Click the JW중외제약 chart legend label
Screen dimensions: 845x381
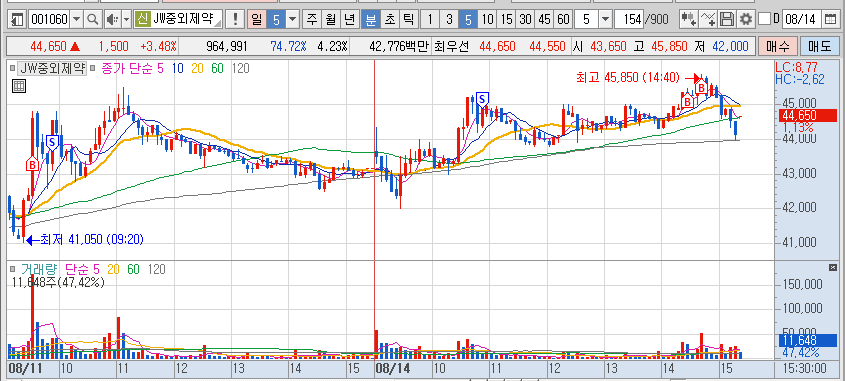coord(52,68)
